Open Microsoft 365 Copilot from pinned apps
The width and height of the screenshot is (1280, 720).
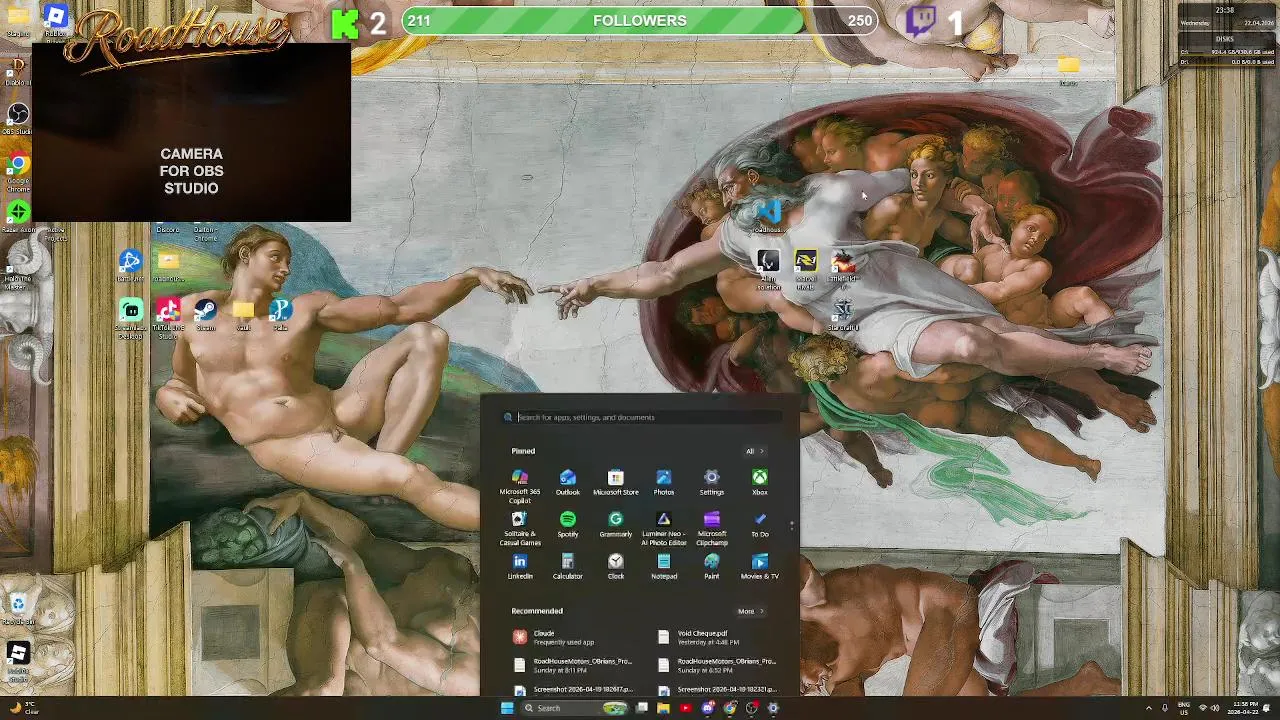[x=519, y=487]
